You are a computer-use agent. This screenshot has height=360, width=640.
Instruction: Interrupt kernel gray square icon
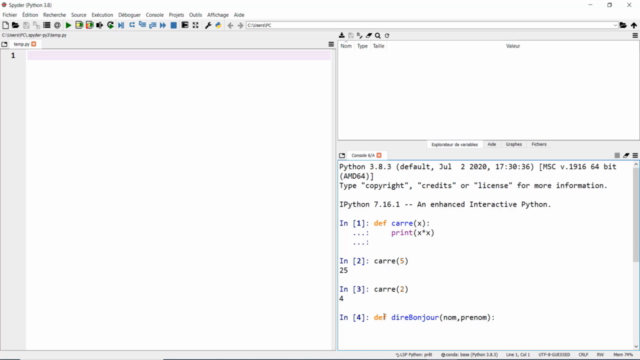(617, 156)
